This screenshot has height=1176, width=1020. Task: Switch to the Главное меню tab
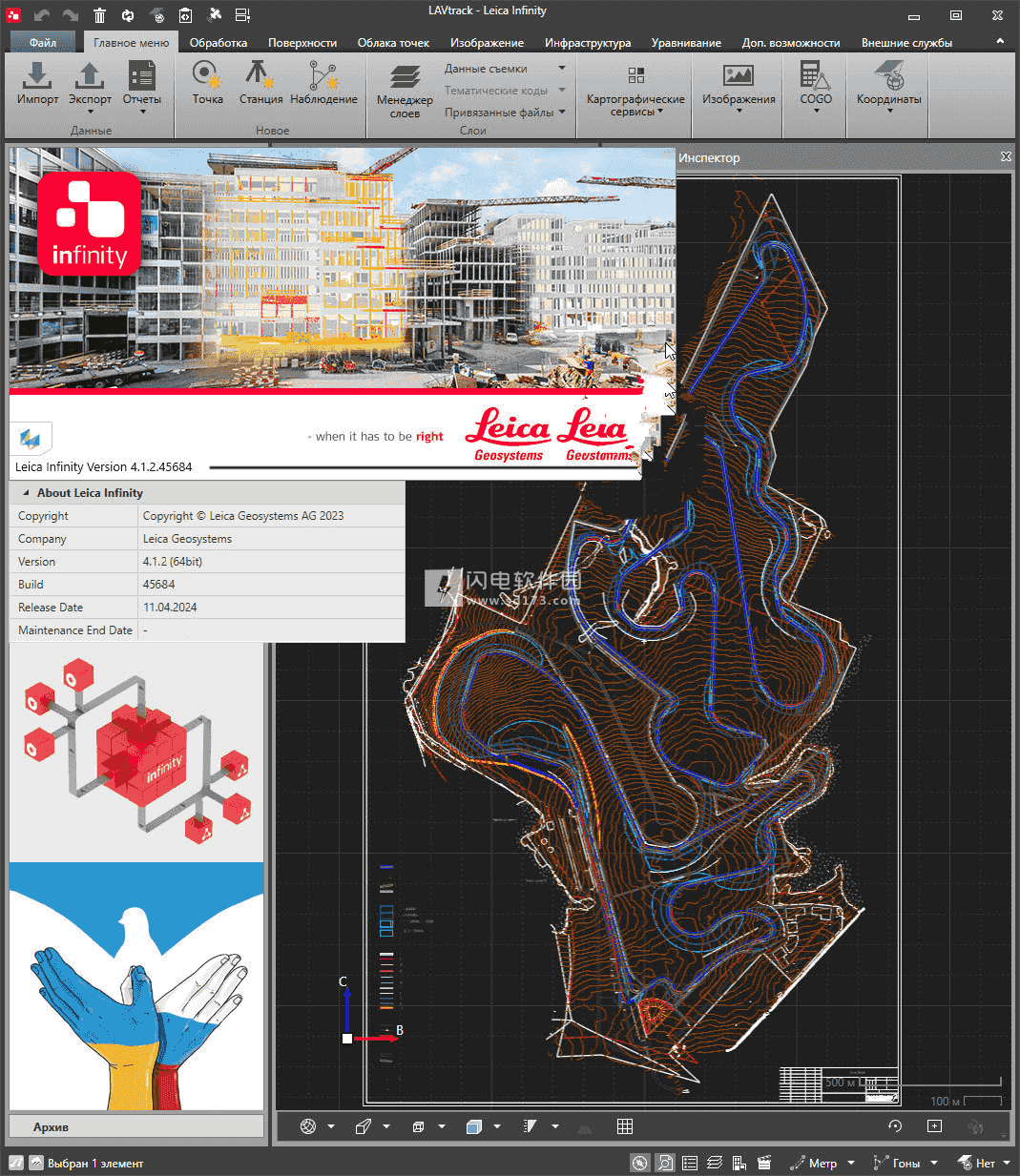pyautogui.click(x=131, y=42)
